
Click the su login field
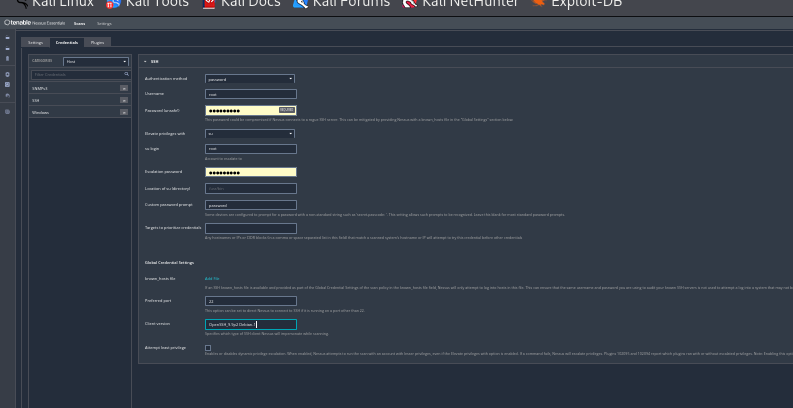251,149
